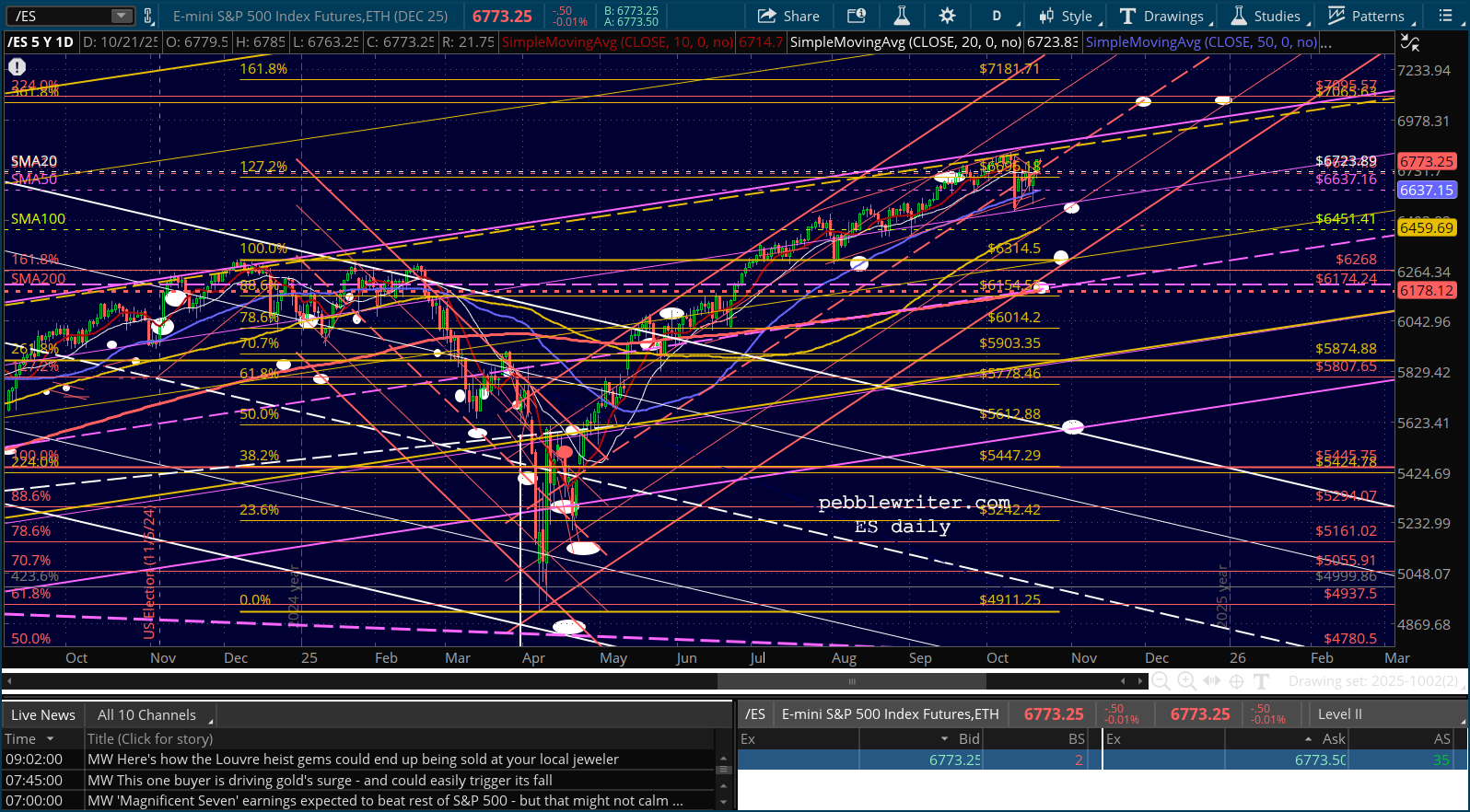Select the Live News tab
The width and height of the screenshot is (1470, 812).
[43, 714]
